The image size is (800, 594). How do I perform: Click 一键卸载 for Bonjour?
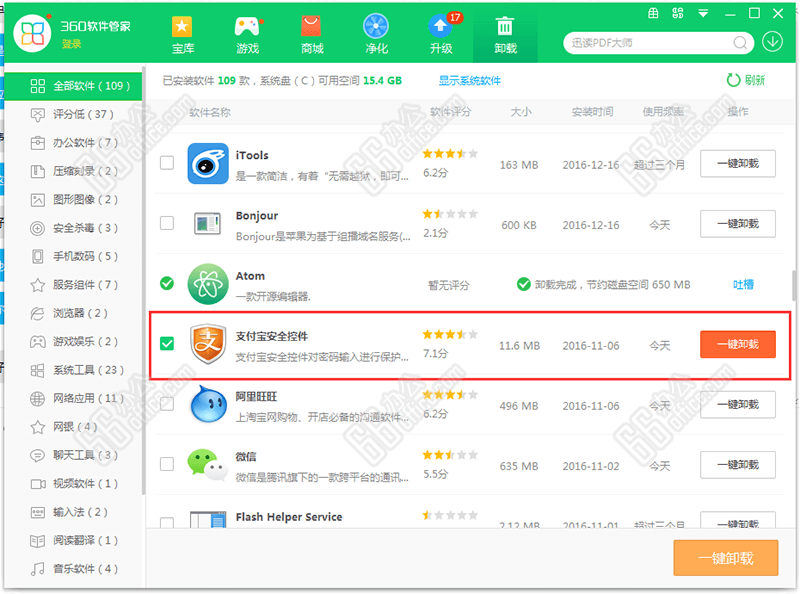(738, 224)
